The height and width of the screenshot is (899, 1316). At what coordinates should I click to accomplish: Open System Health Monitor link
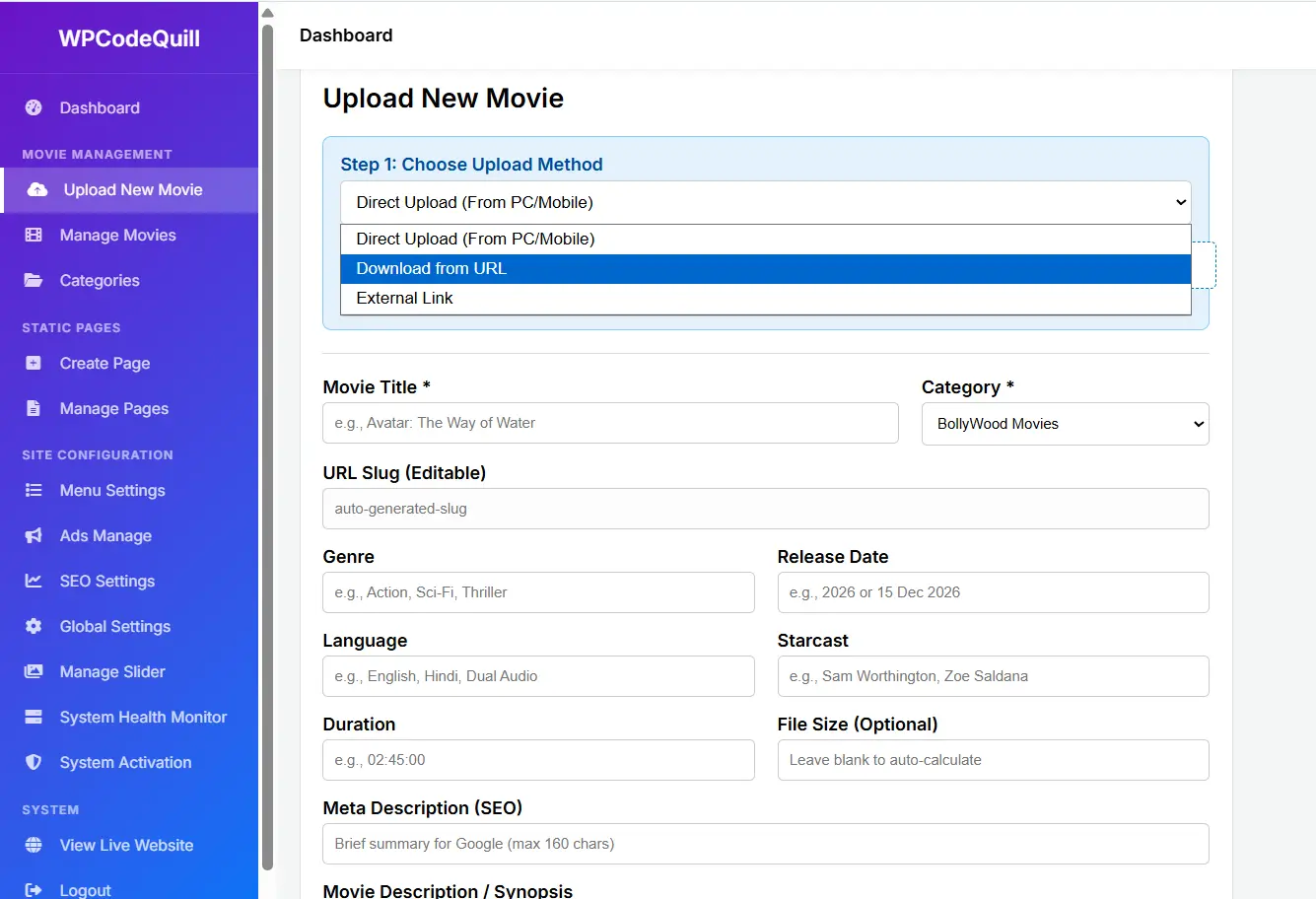coord(143,717)
